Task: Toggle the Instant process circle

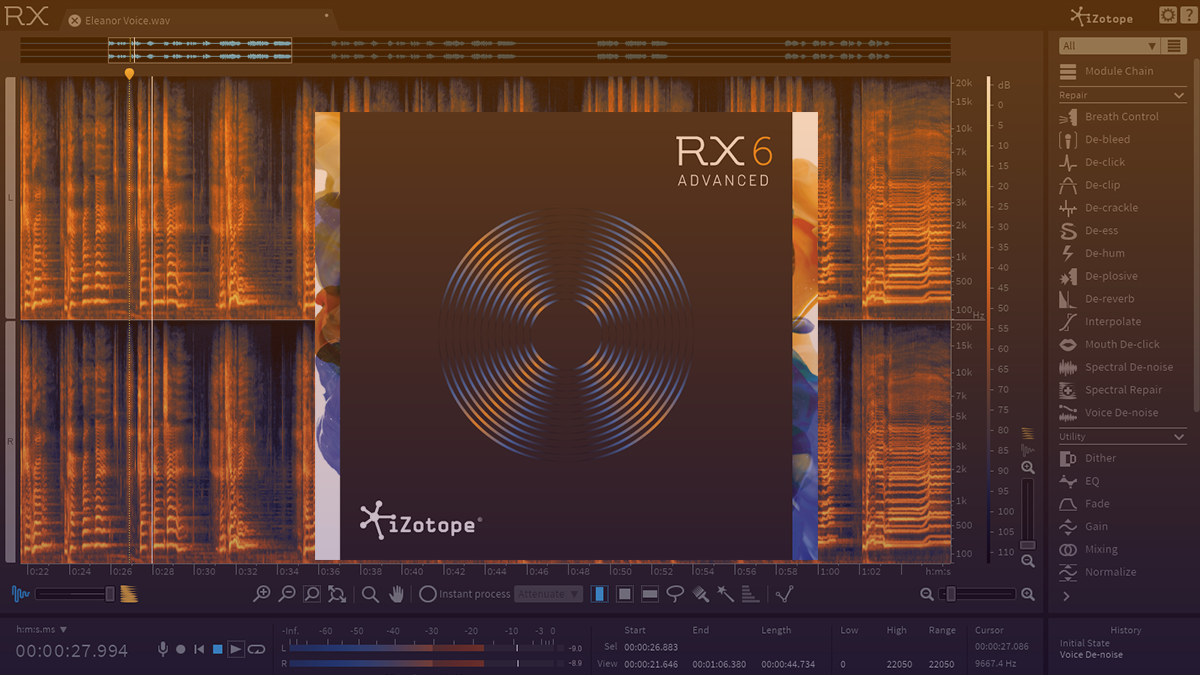Action: coord(428,594)
